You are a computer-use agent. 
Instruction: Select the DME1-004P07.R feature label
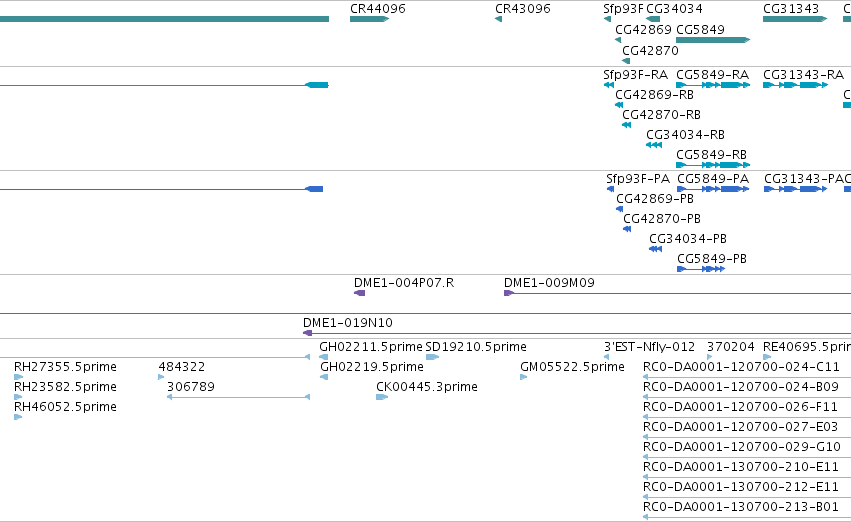coord(404,283)
